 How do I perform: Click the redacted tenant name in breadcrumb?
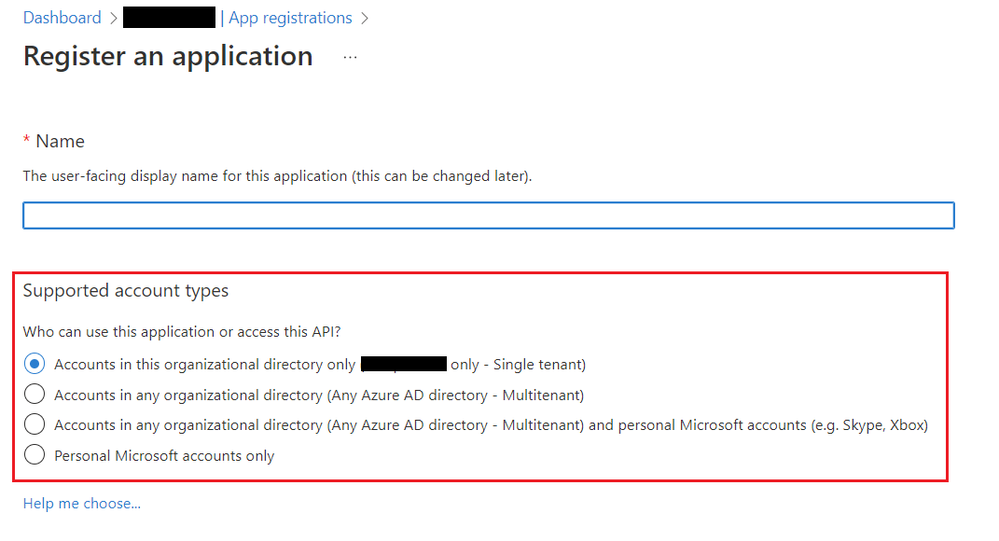[x=169, y=18]
